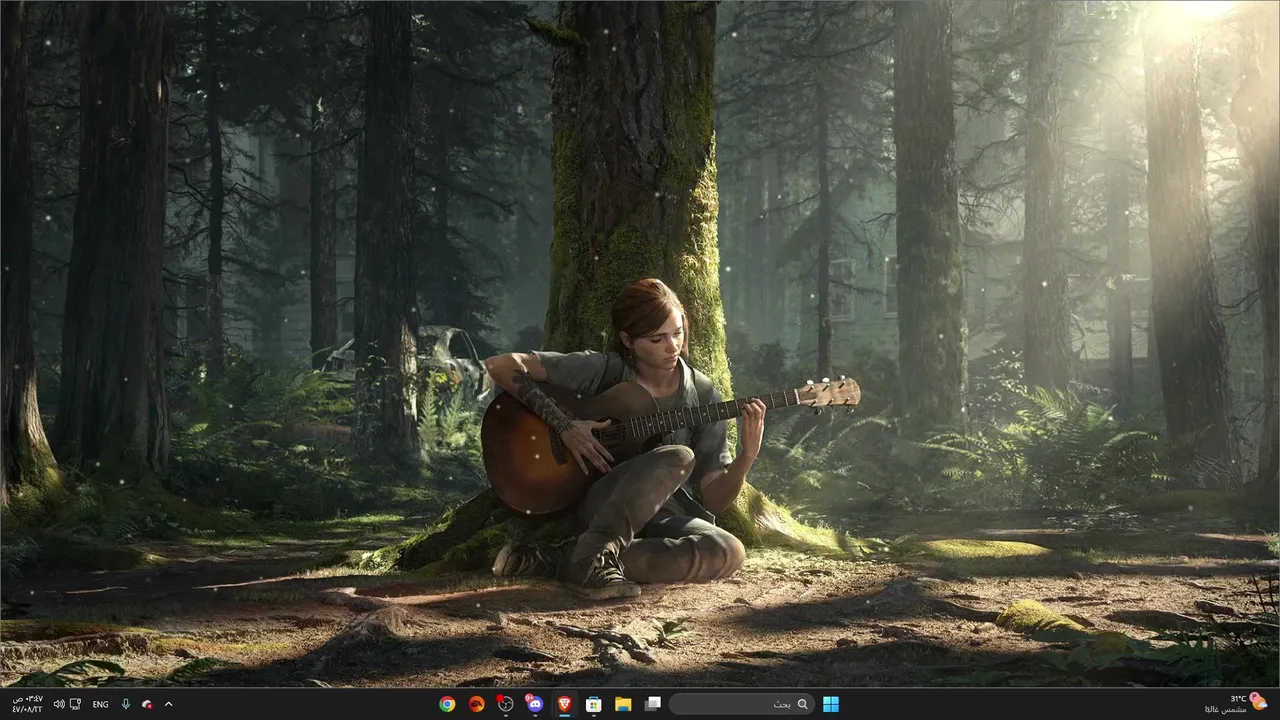The width and height of the screenshot is (1280, 720).
Task: Click the taskbar search box
Action: (x=741, y=704)
